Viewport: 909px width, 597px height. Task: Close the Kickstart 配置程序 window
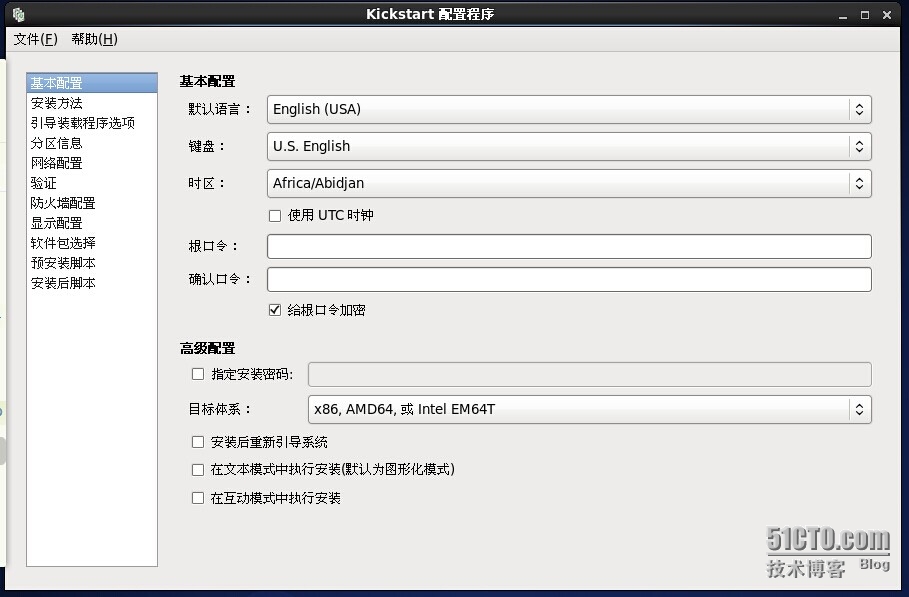click(x=887, y=15)
